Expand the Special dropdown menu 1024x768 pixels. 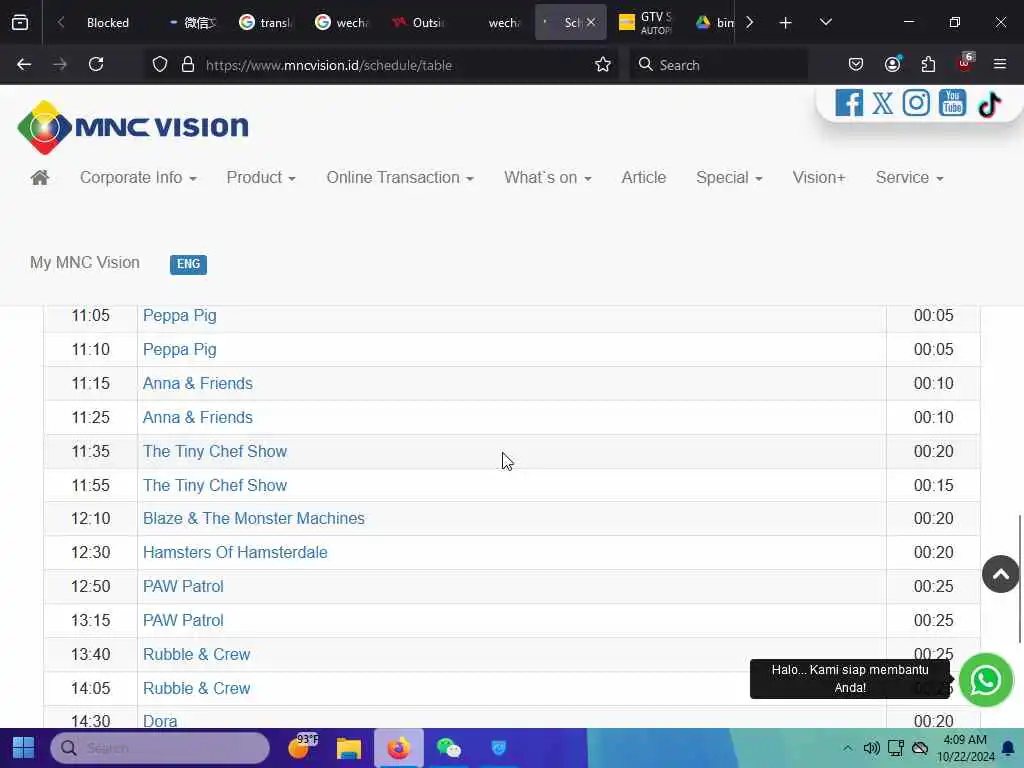tap(729, 178)
